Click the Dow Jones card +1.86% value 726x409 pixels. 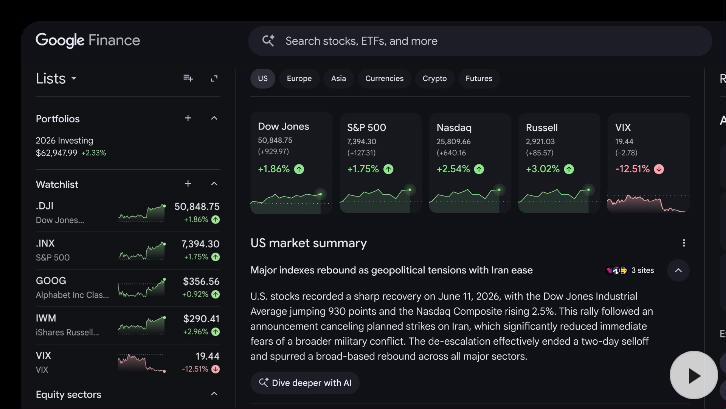274,169
